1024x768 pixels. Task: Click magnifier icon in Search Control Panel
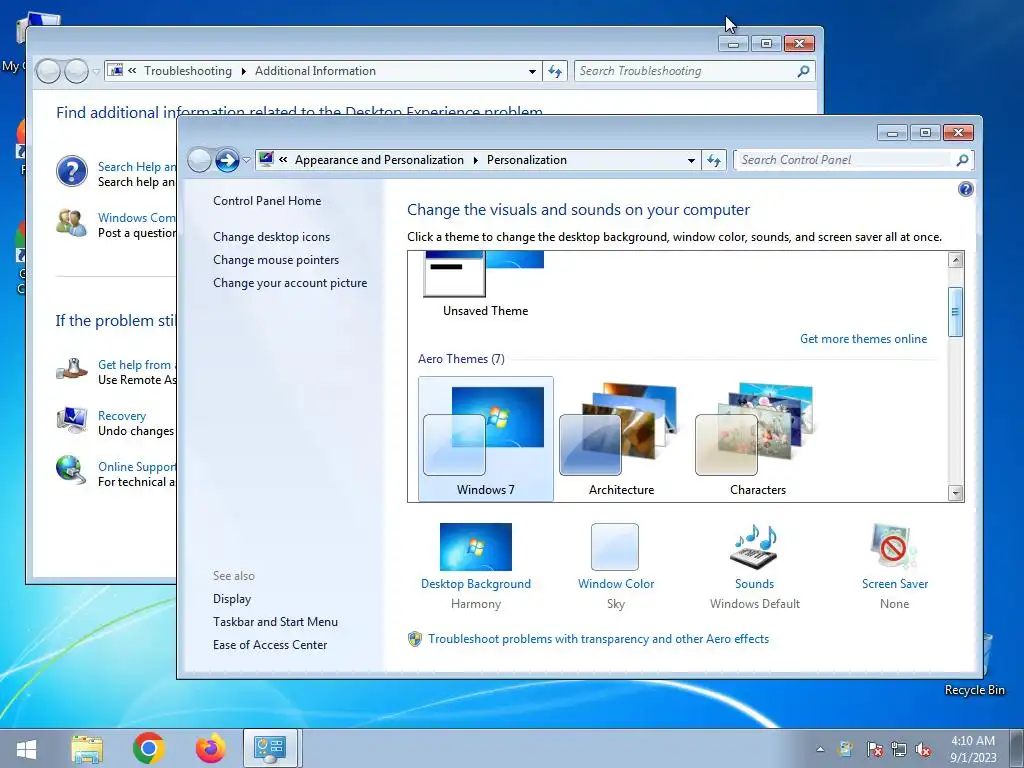[x=962, y=160]
